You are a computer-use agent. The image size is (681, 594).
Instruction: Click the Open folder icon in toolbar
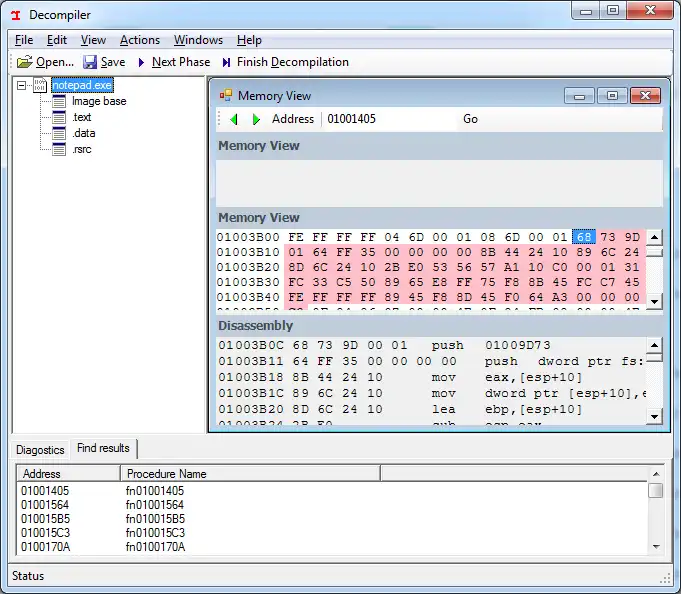pos(24,62)
